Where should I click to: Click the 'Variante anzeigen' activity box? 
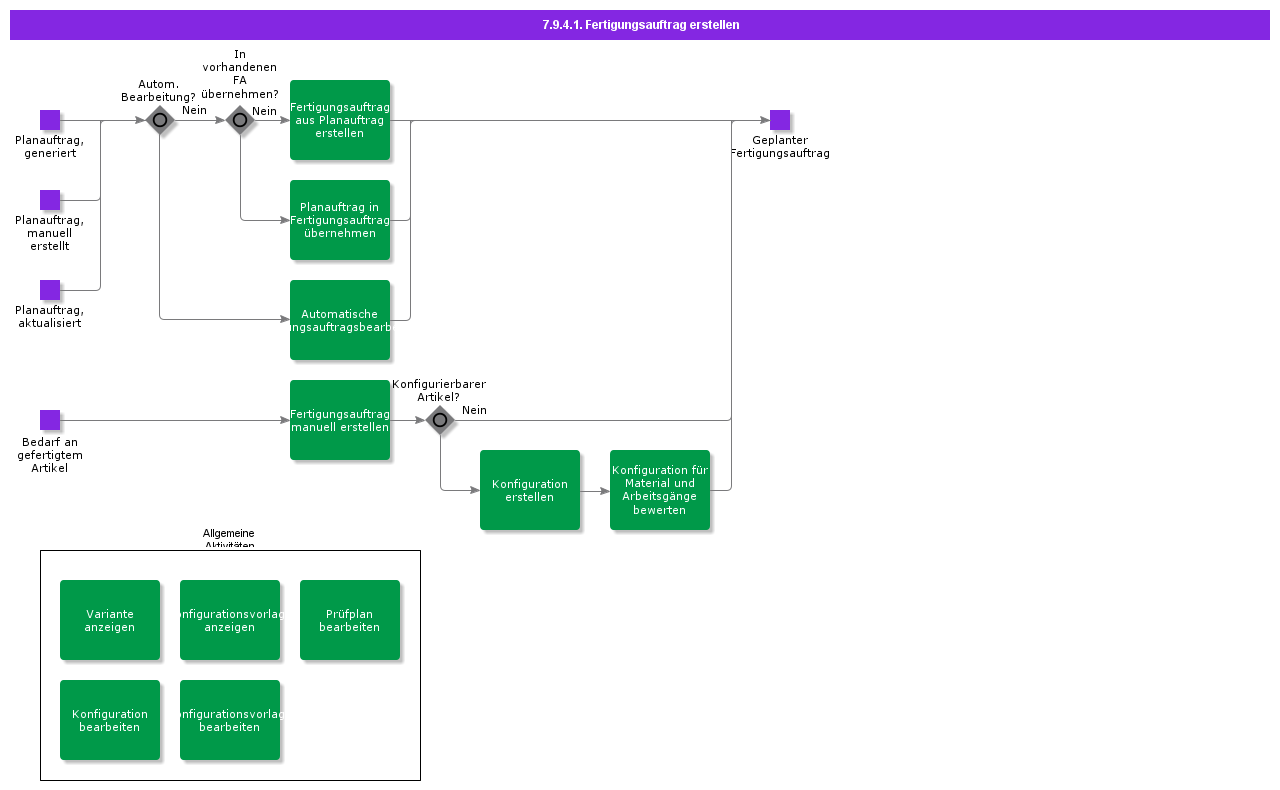(110, 620)
